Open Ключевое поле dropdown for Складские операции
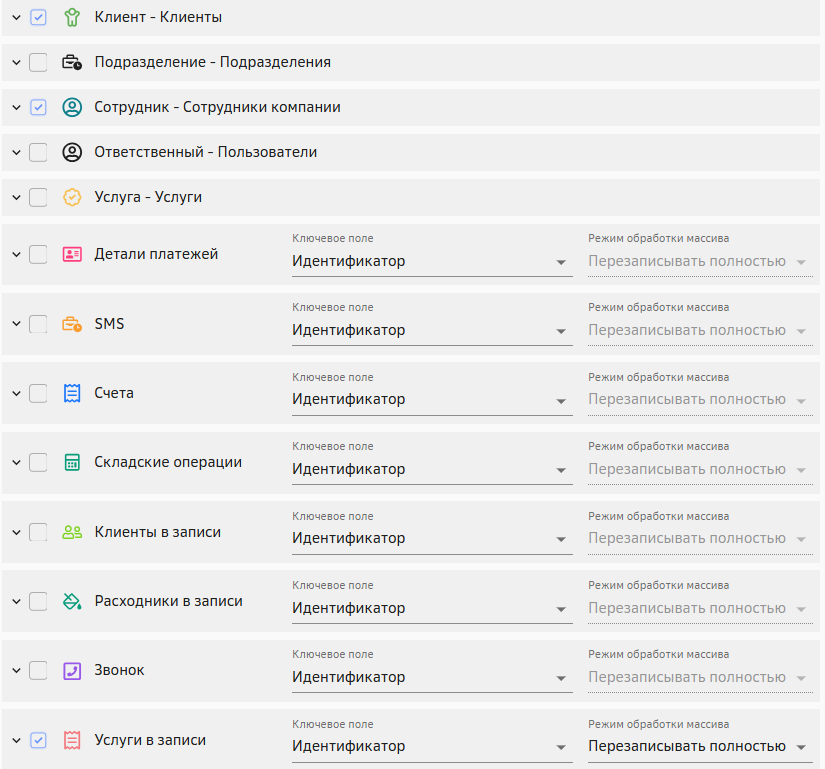825x769 pixels. pyautogui.click(x=432, y=469)
